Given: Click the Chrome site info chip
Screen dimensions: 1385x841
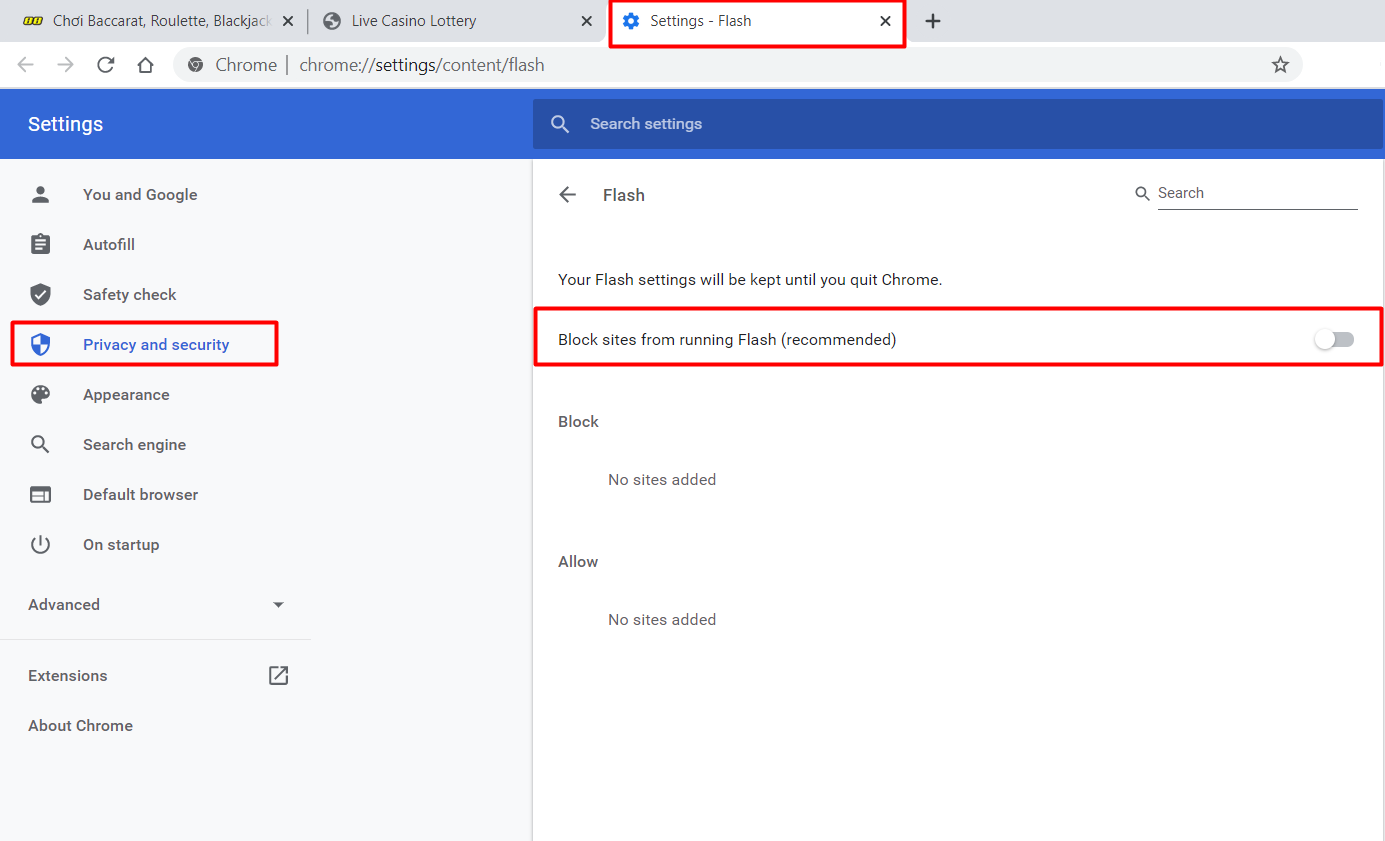Looking at the screenshot, I should tap(232, 65).
